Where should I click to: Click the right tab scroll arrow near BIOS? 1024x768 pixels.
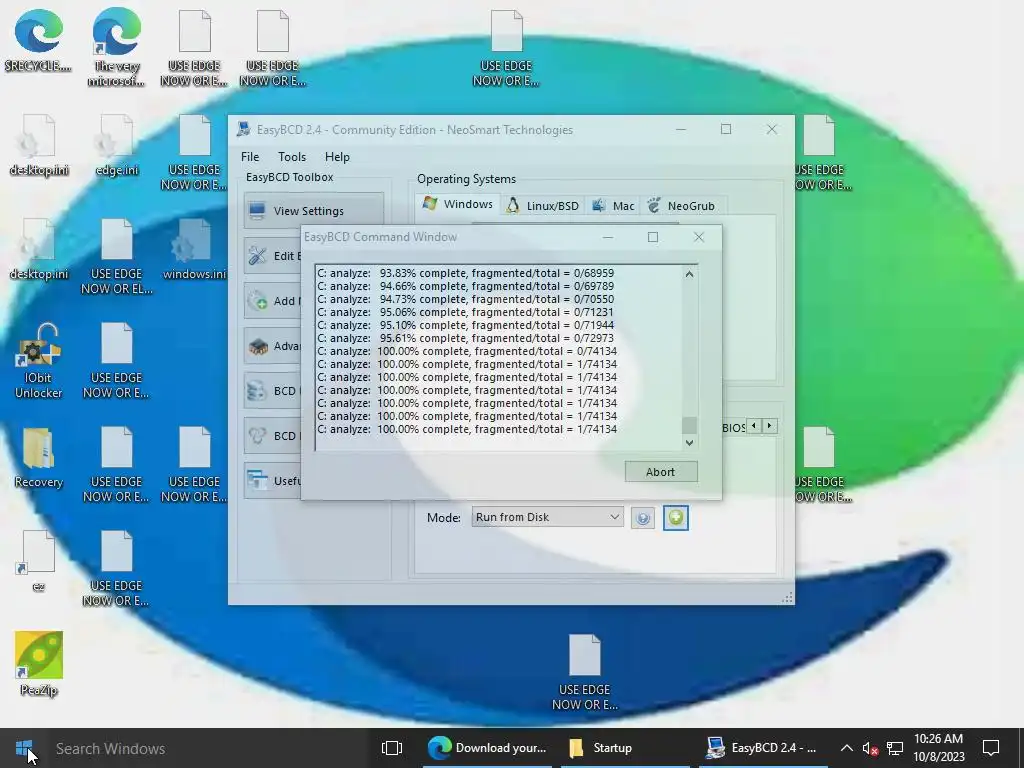point(770,426)
